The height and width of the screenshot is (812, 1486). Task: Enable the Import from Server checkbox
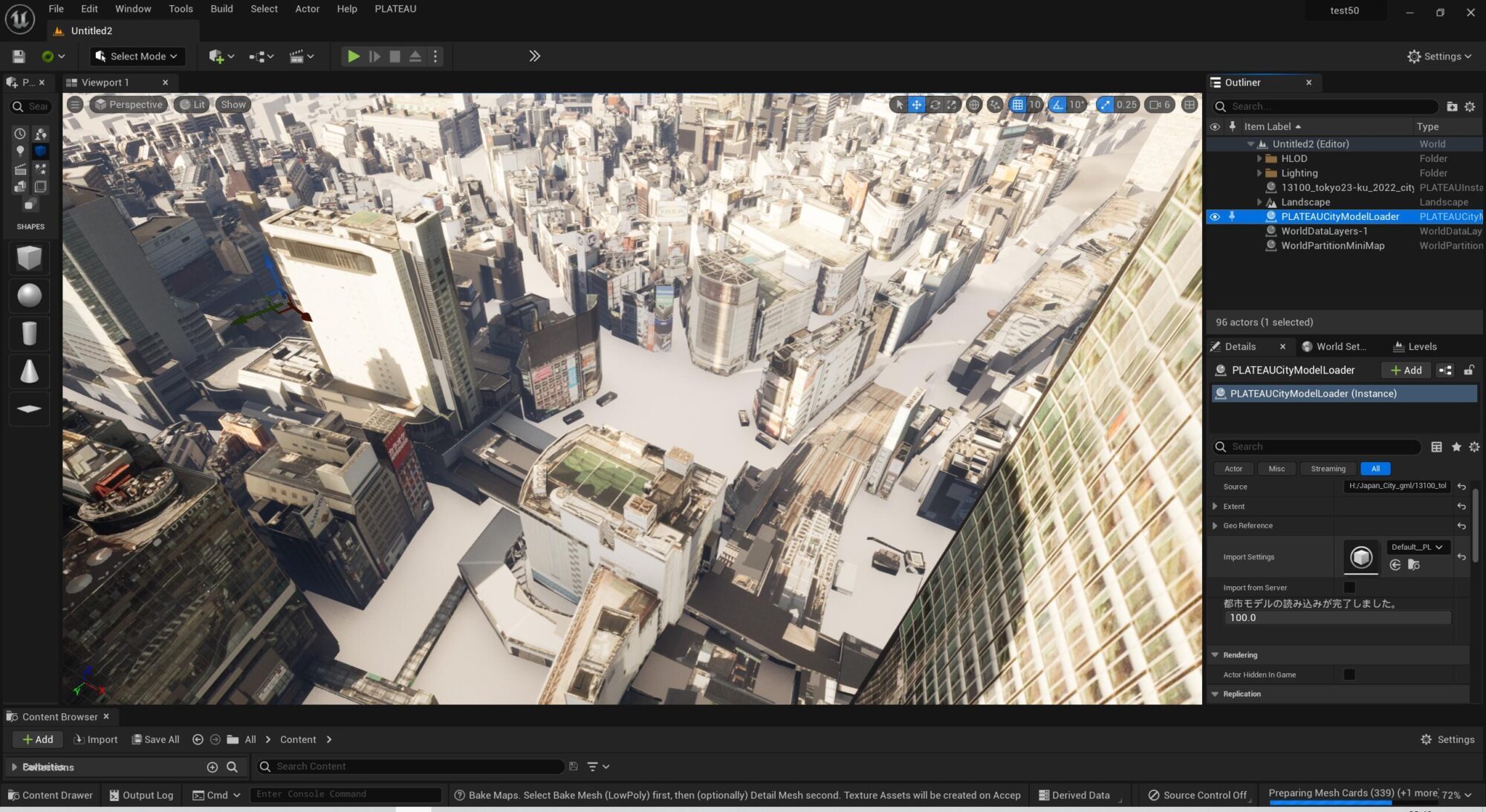1349,588
